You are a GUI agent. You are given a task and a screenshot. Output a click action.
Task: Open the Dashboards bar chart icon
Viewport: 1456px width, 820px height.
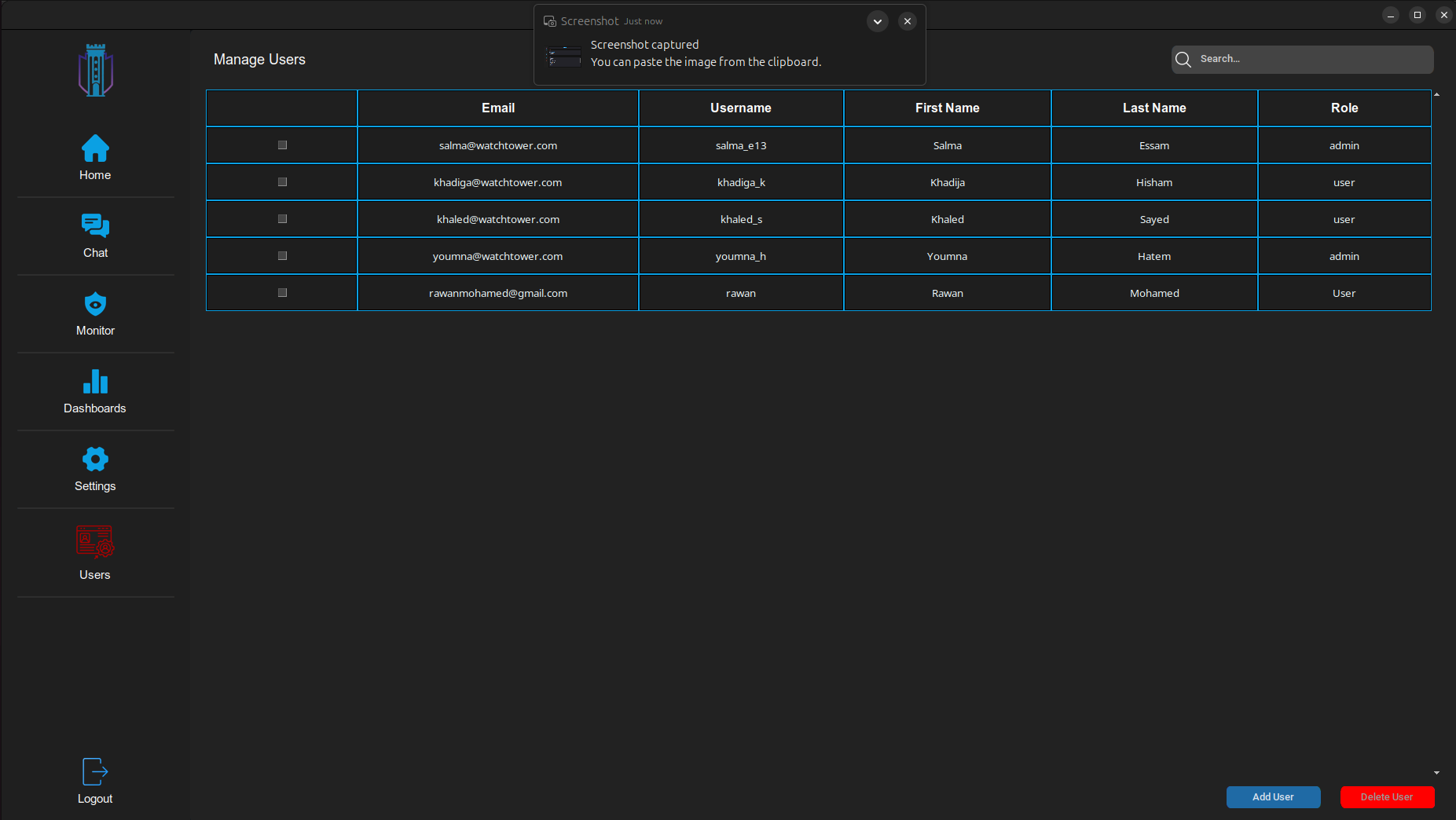pyautogui.click(x=95, y=381)
